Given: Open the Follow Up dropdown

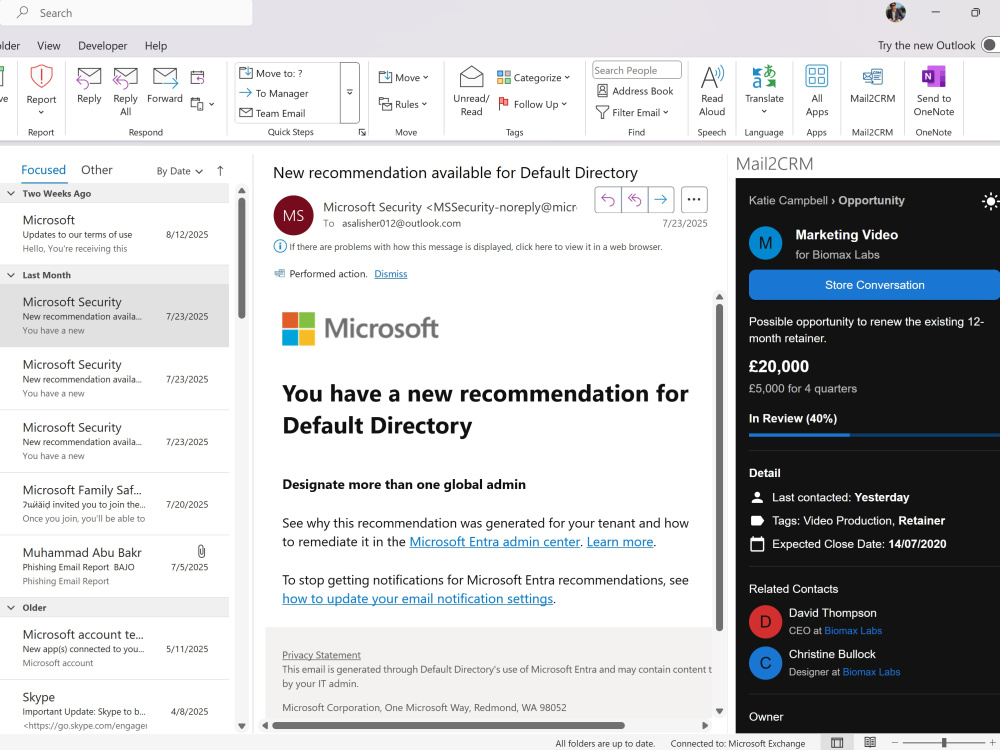Looking at the screenshot, I should (532, 104).
